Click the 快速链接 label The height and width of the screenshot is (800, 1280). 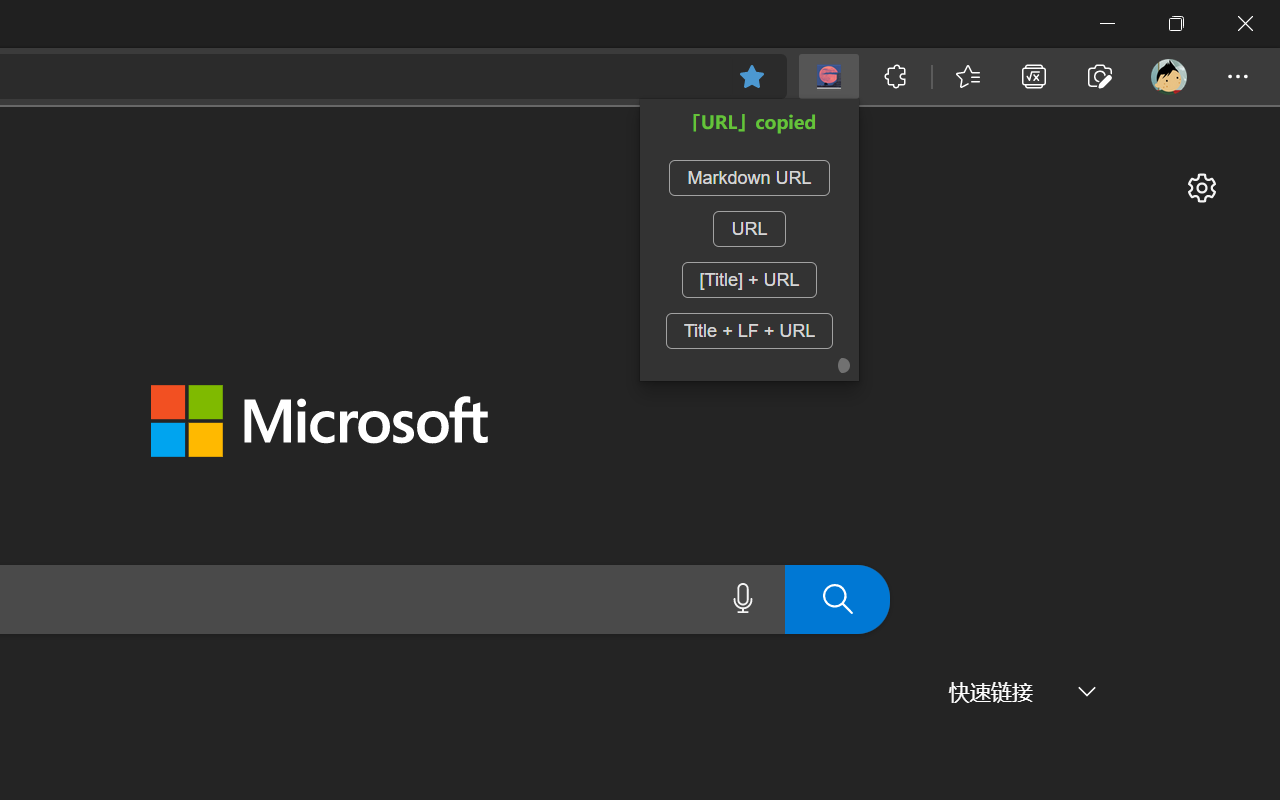(x=990, y=692)
